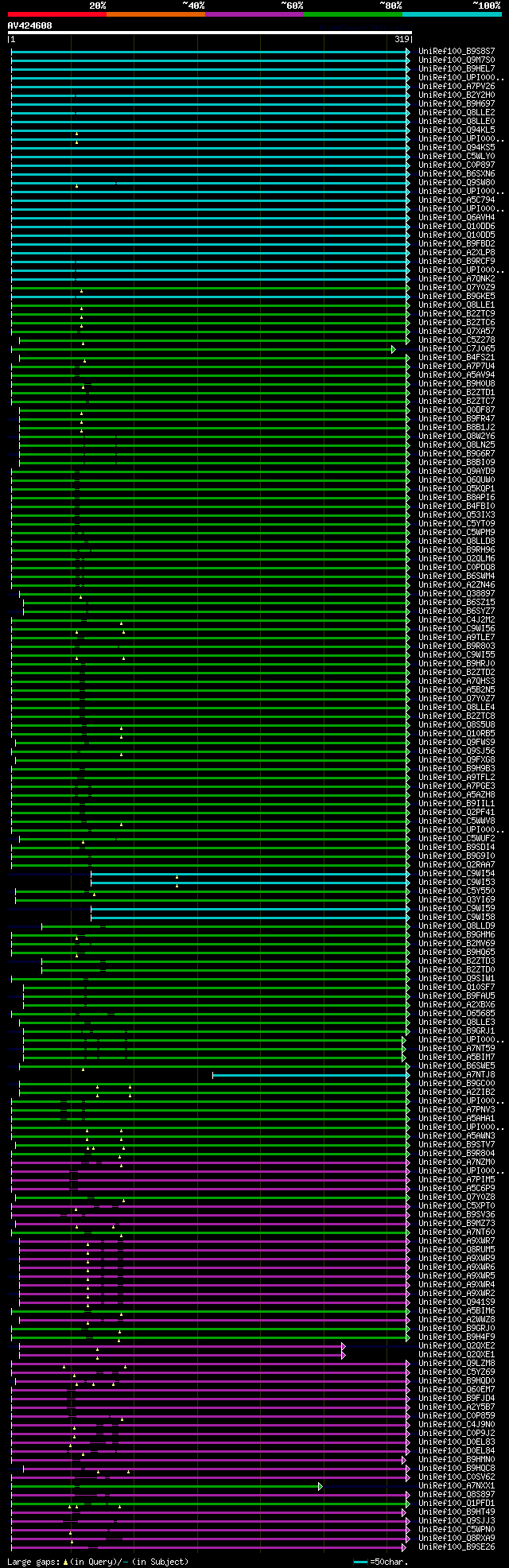Select hit label UniRef100_Q8LLE3
The image size is (509, 1568).
pyautogui.click(x=457, y=1022)
